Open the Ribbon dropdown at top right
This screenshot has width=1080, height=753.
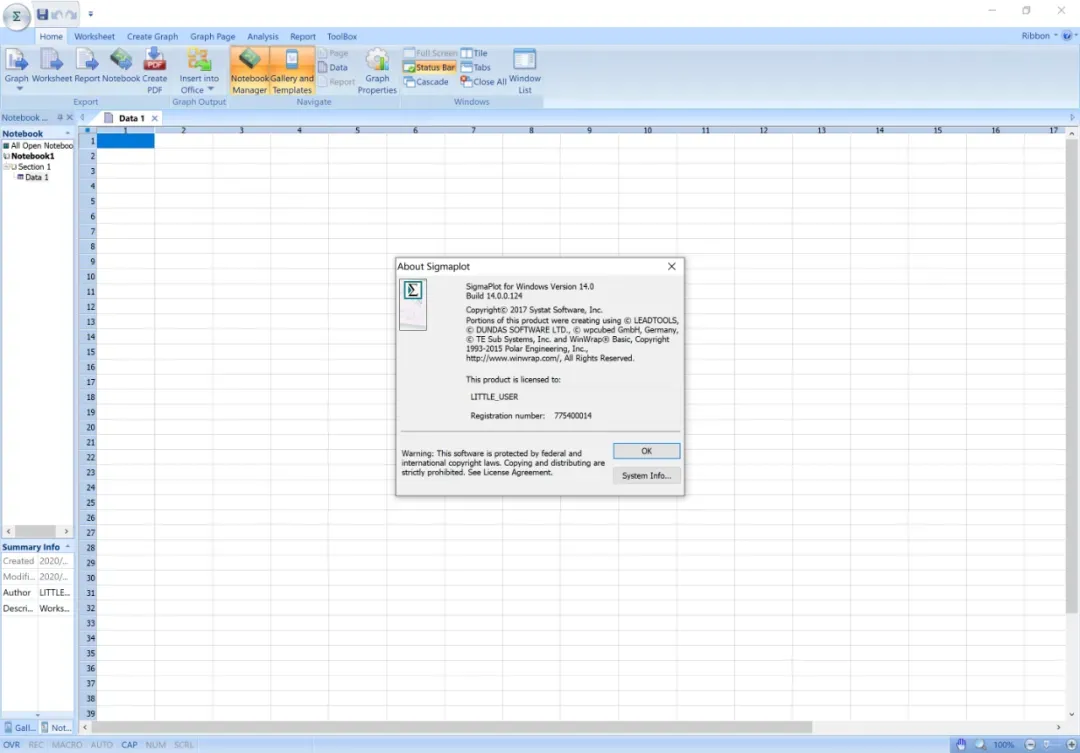[x=1039, y=36]
